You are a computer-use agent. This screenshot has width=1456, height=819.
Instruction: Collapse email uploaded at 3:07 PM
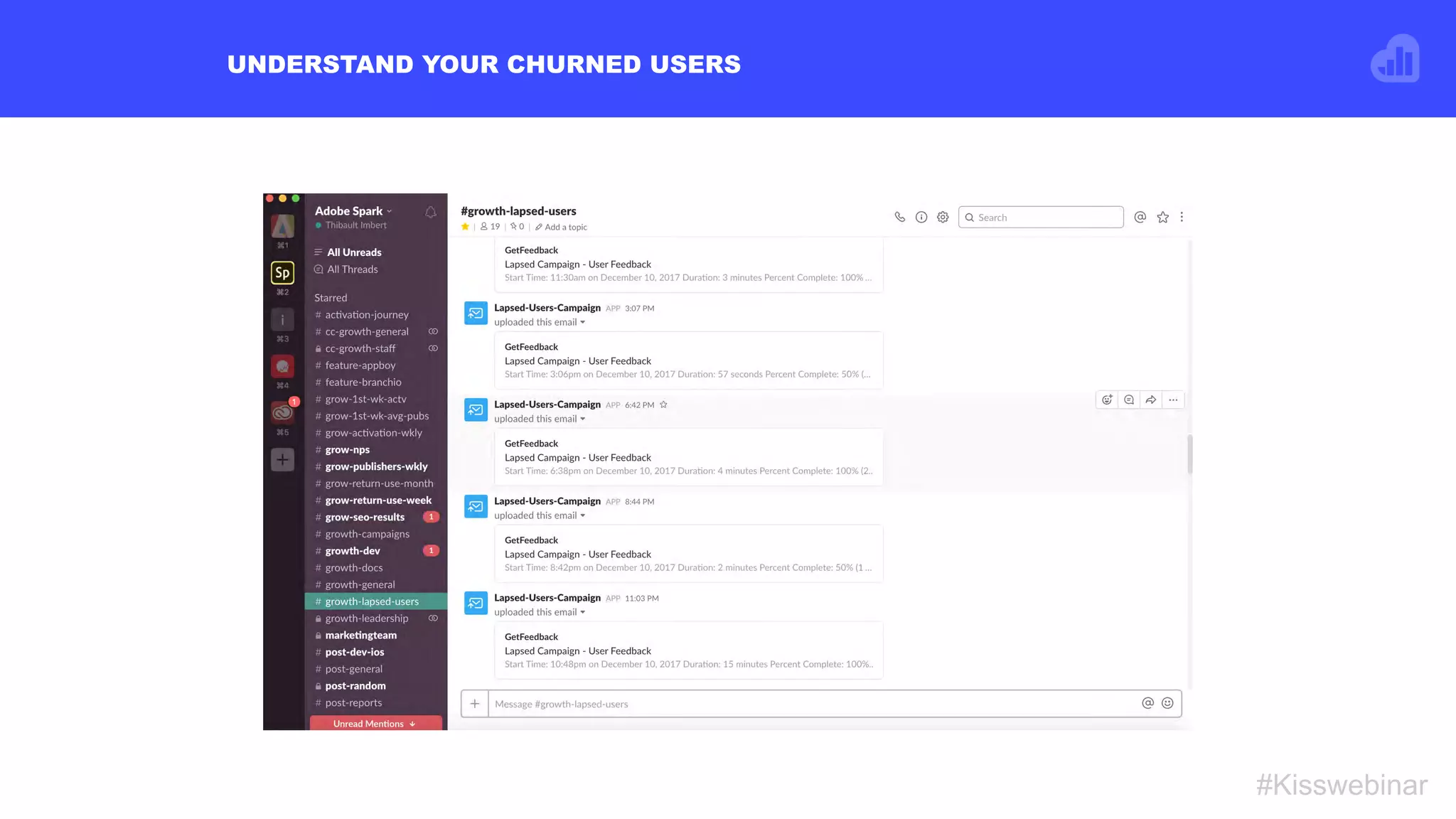[582, 323]
